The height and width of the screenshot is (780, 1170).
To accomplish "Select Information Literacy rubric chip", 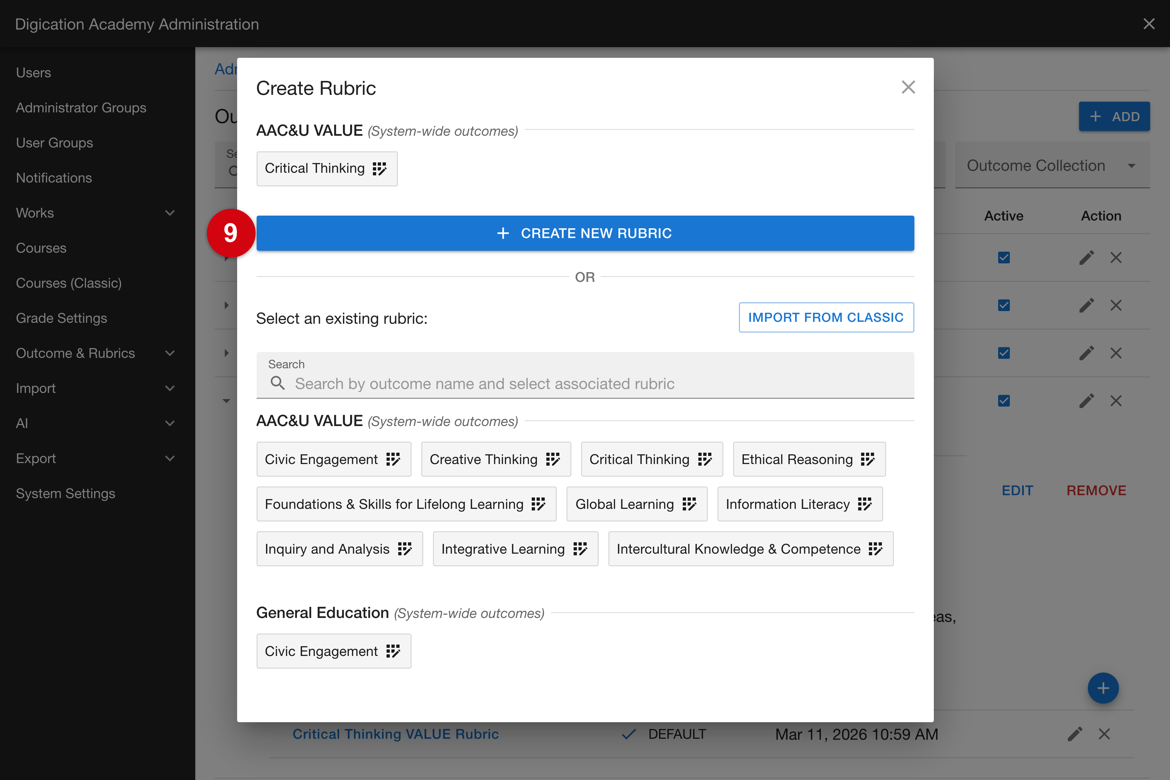I will 800,504.
